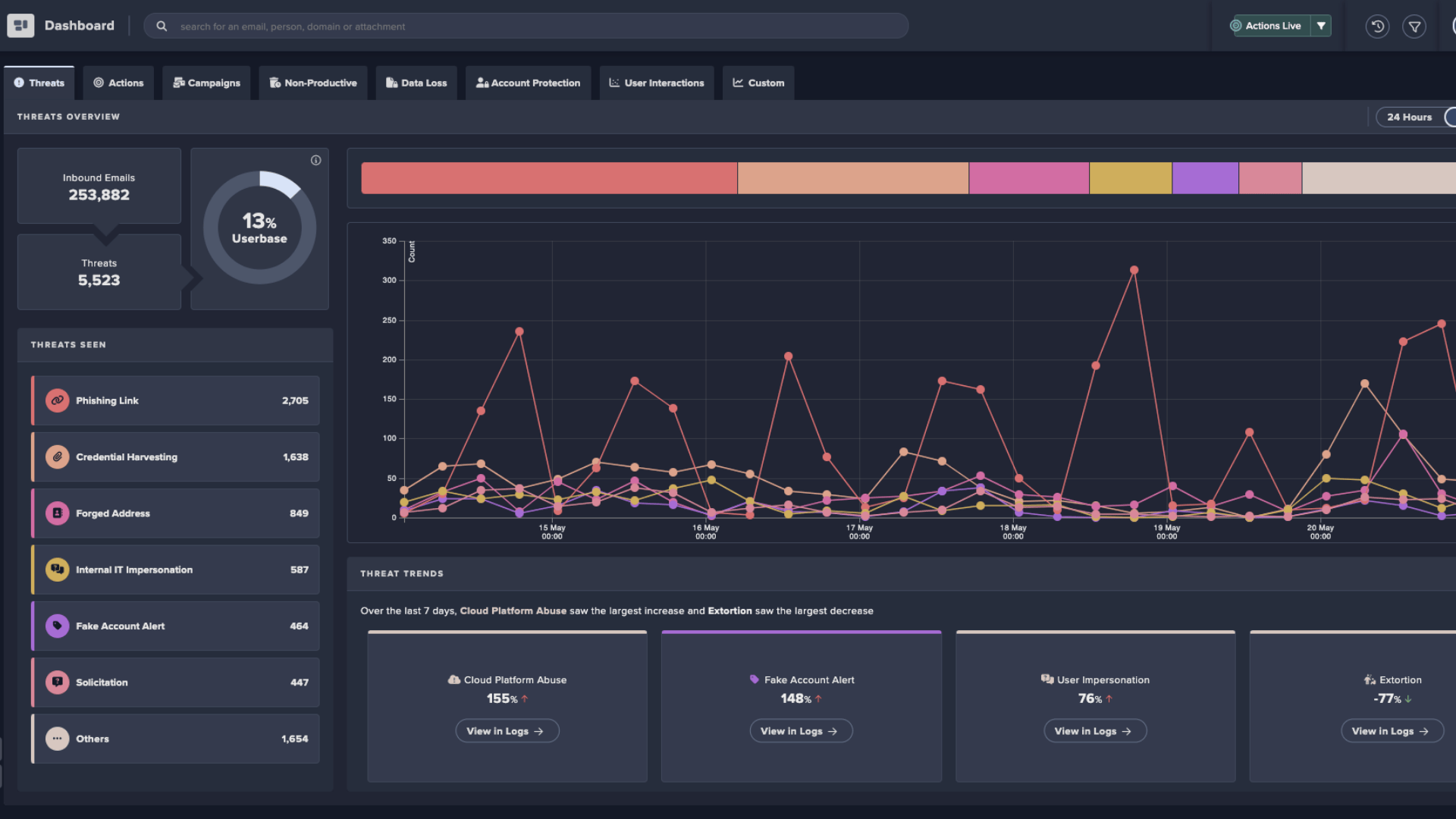The height and width of the screenshot is (819, 1456).
Task: Click the Userbase info icon
Action: tap(315, 160)
